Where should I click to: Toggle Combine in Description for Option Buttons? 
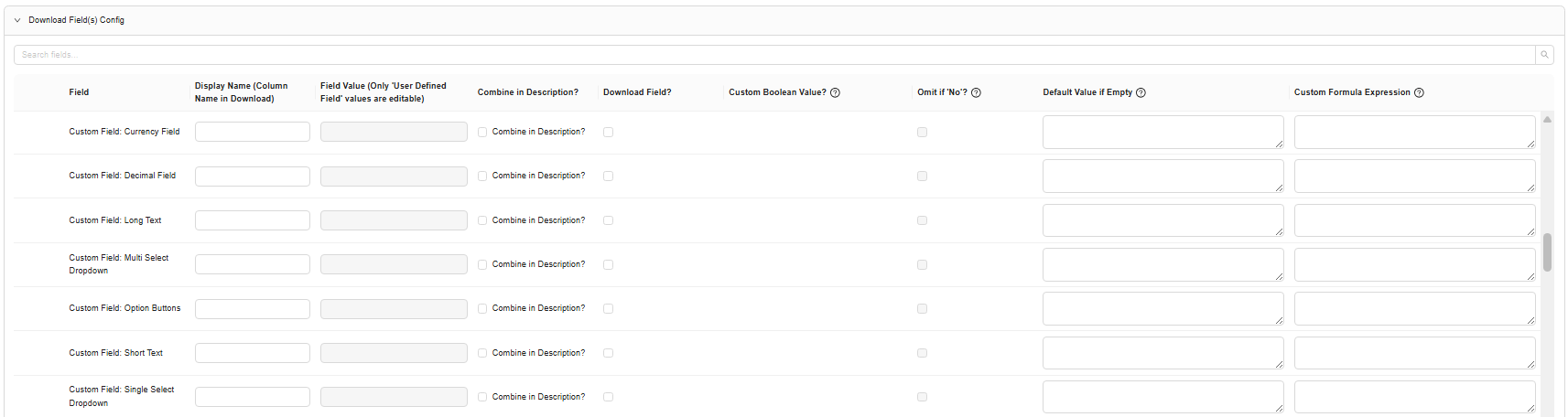[x=482, y=308]
